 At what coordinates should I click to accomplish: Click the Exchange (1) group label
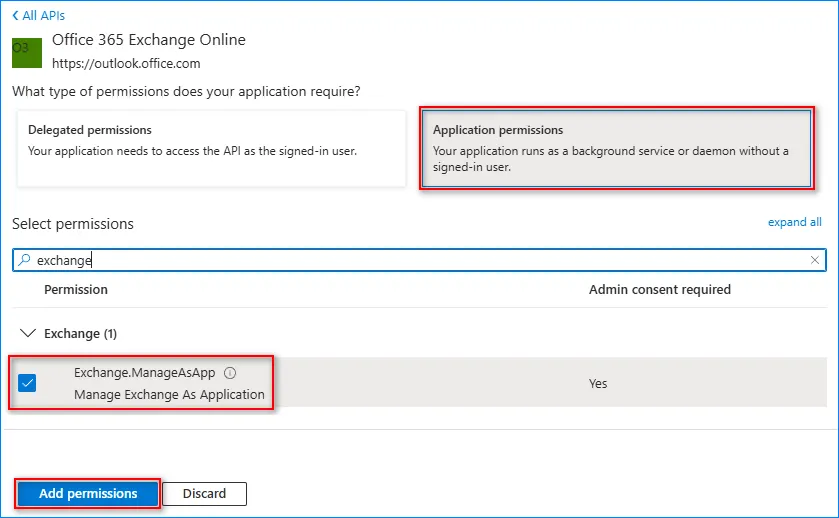tap(80, 333)
